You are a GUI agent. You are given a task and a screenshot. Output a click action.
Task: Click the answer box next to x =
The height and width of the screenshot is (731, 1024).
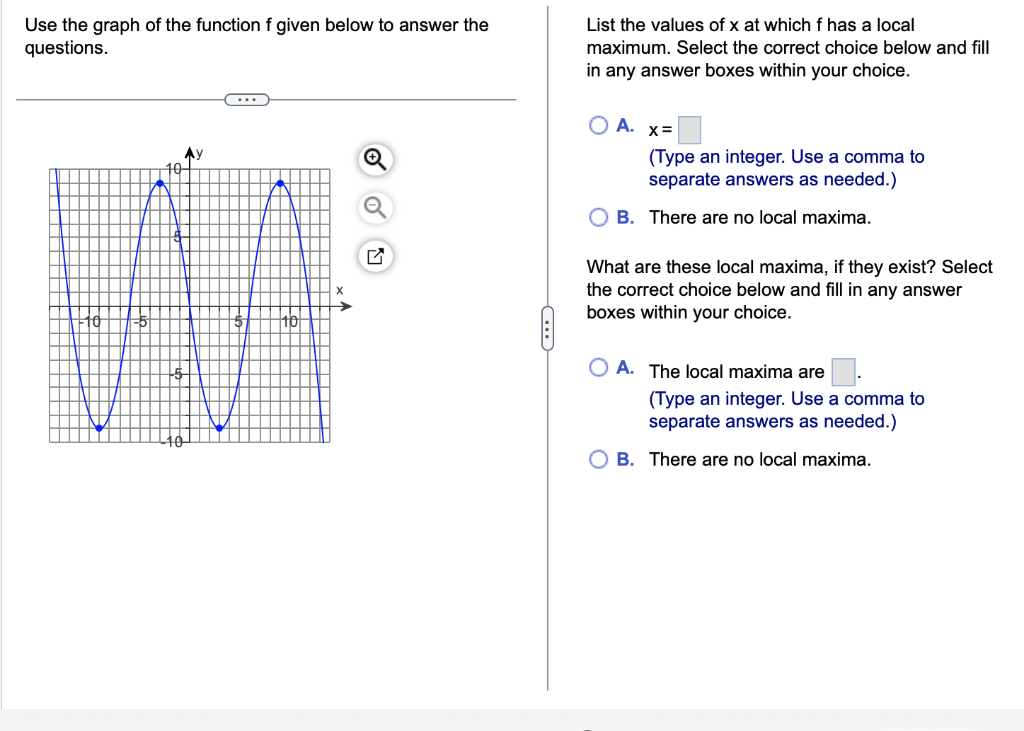[x=690, y=128]
